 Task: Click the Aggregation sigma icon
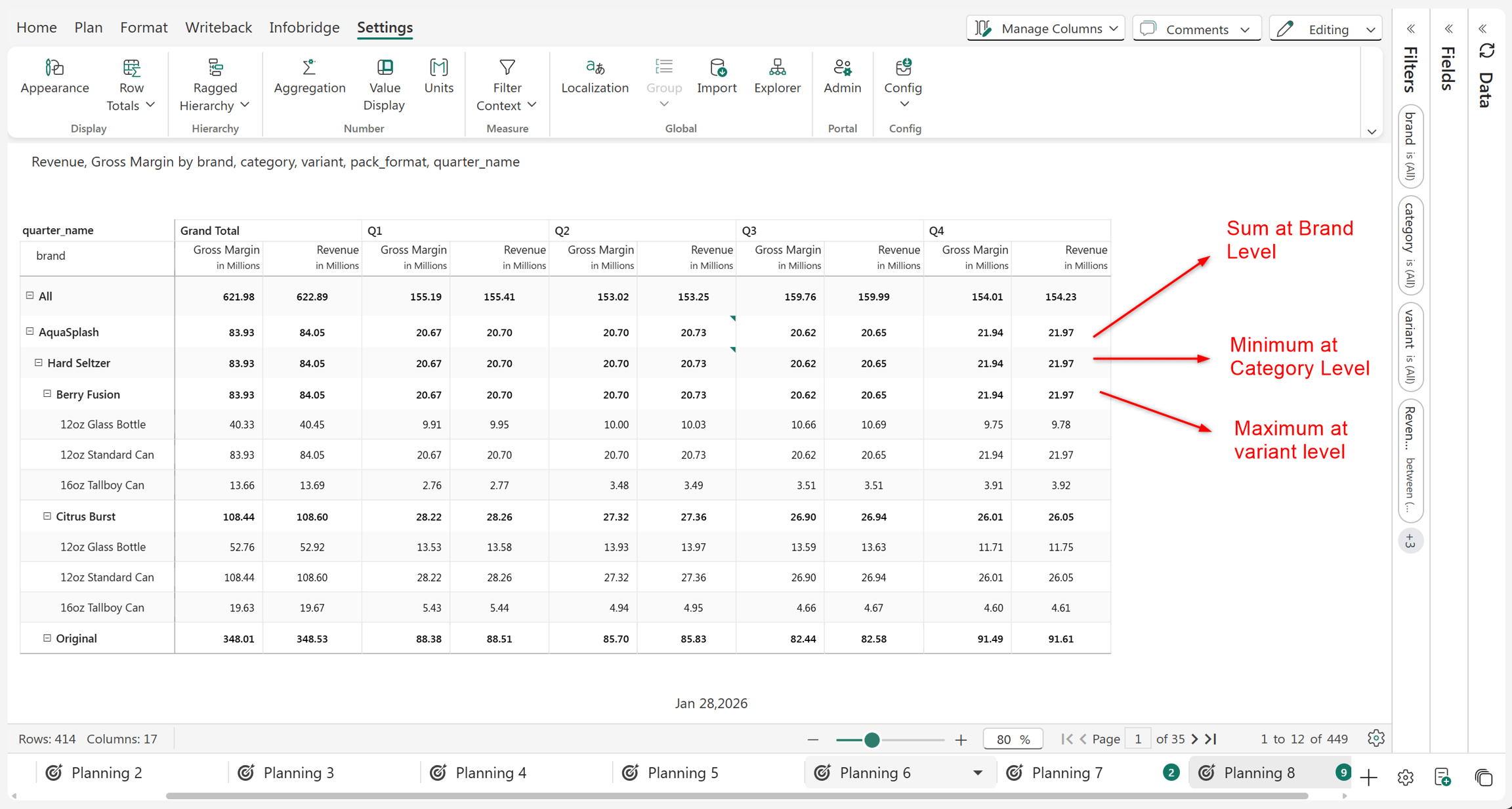(x=309, y=68)
